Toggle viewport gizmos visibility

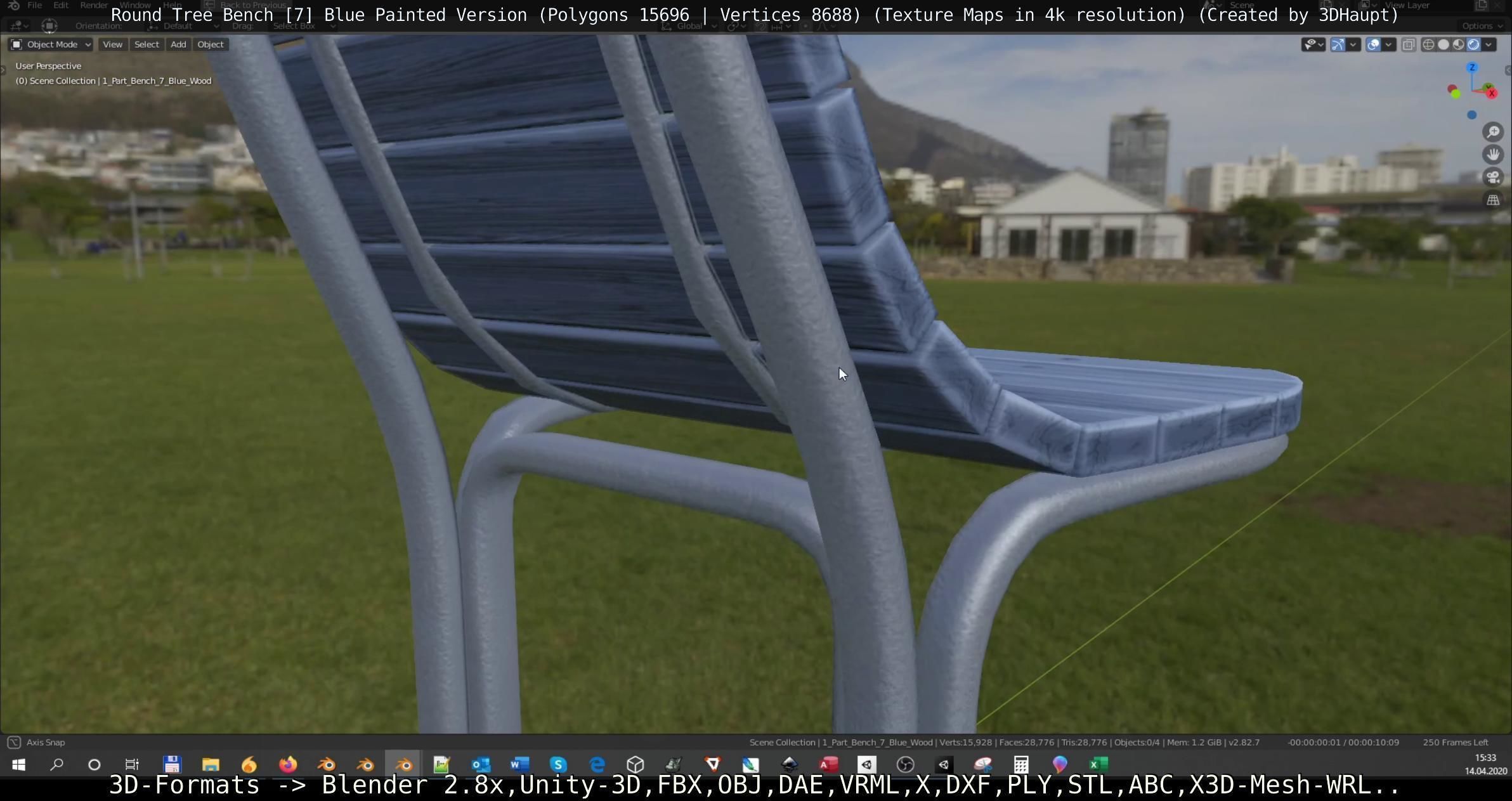(x=1338, y=44)
